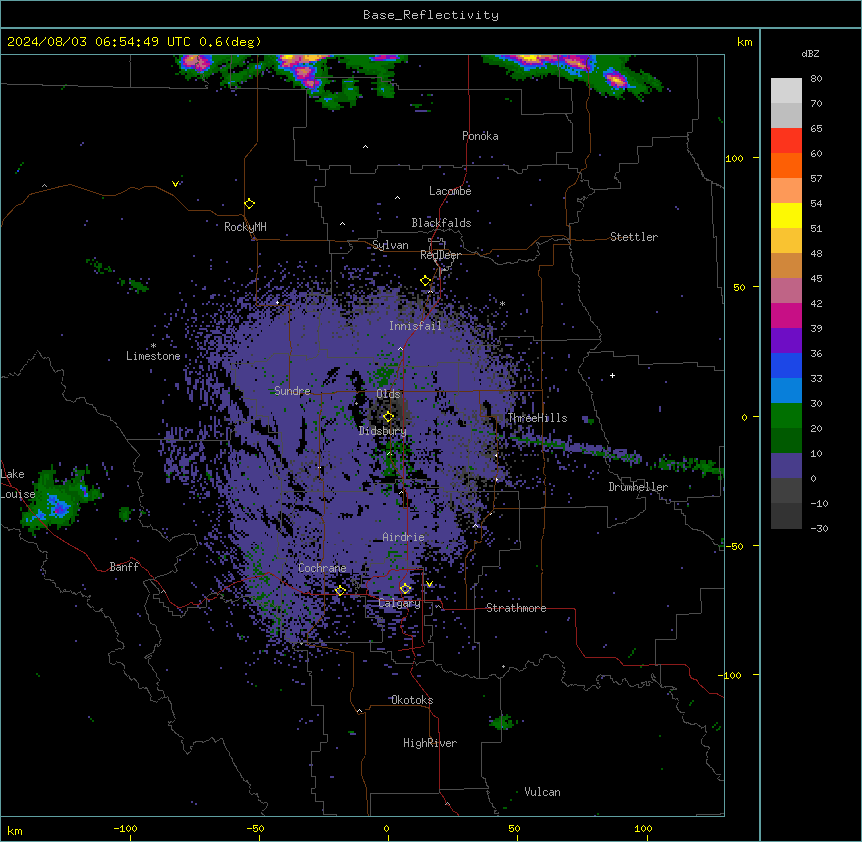Click the Airdrie city label
Viewport: 862px width, 842px height.
(x=403, y=537)
